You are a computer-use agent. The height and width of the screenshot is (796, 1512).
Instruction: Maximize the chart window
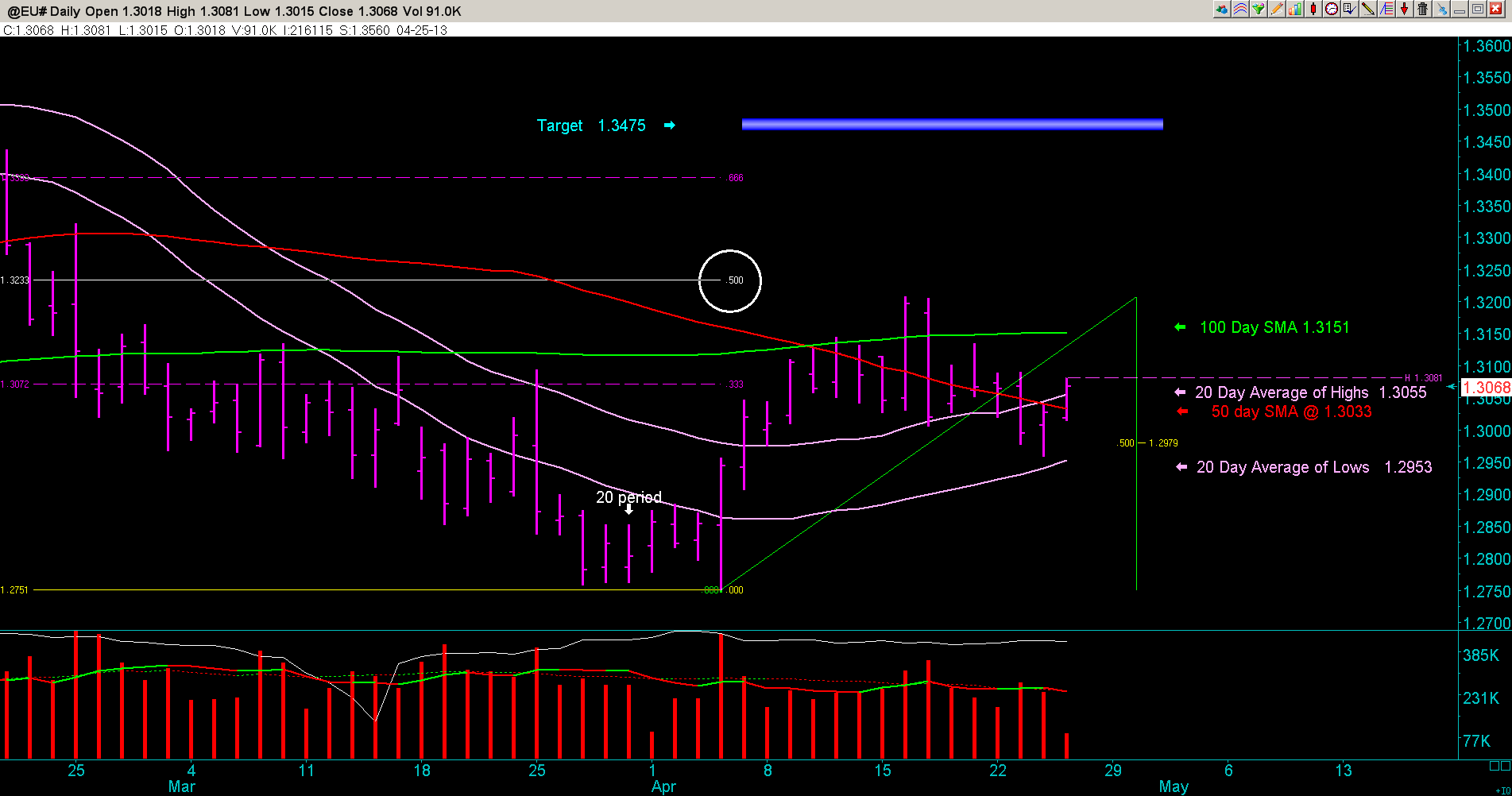pos(1478,9)
